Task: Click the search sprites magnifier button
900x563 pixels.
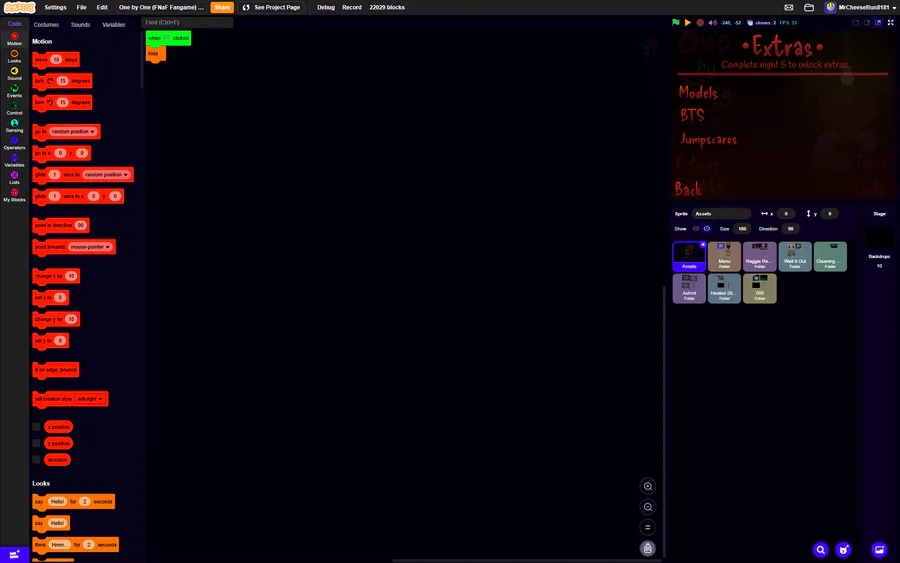Action: 821,550
